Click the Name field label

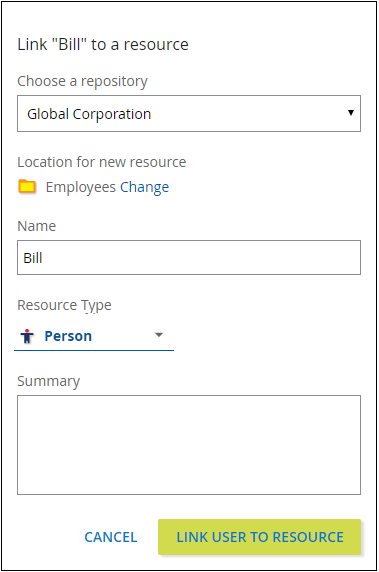click(x=37, y=226)
